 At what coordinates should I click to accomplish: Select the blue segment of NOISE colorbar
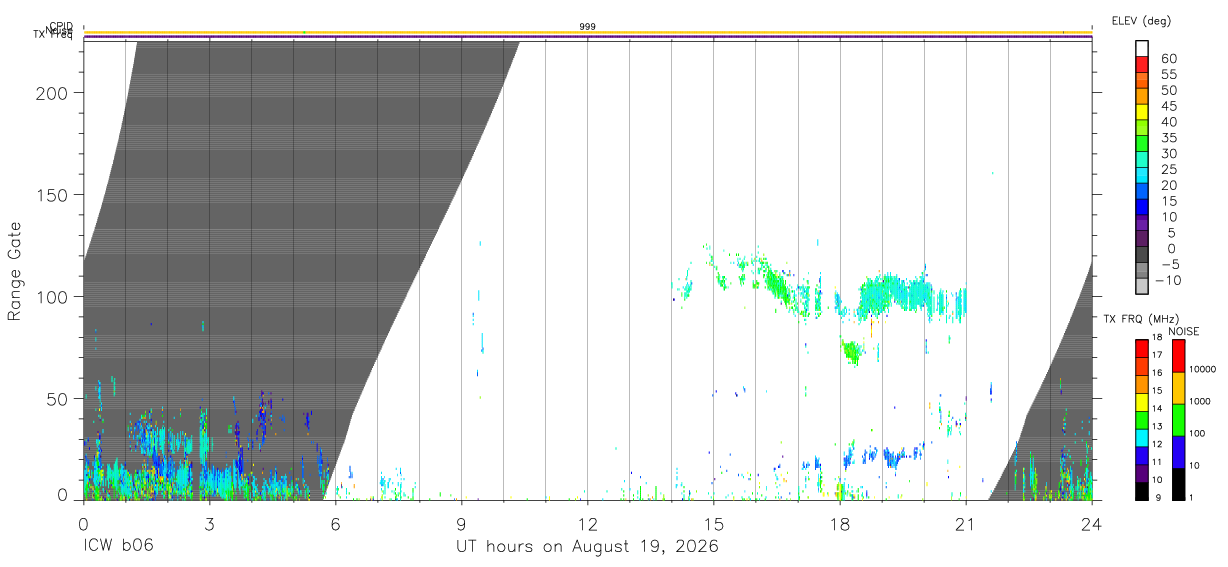click(x=1178, y=452)
